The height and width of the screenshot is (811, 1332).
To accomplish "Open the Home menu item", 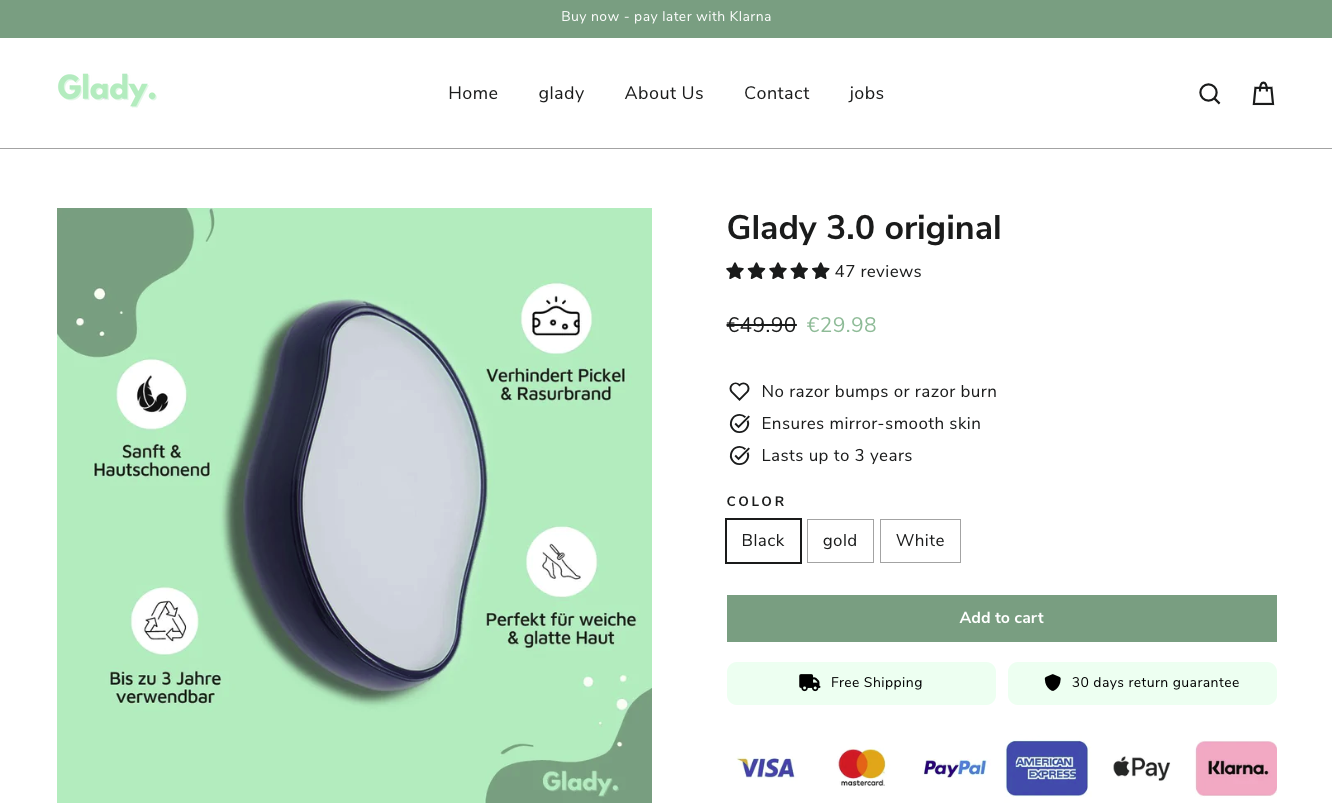I will [x=473, y=93].
